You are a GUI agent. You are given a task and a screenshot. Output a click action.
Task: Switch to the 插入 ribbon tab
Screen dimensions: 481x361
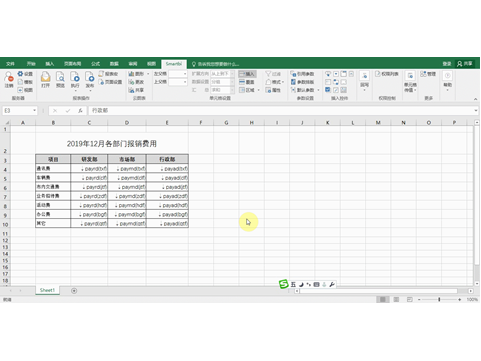tap(49, 64)
